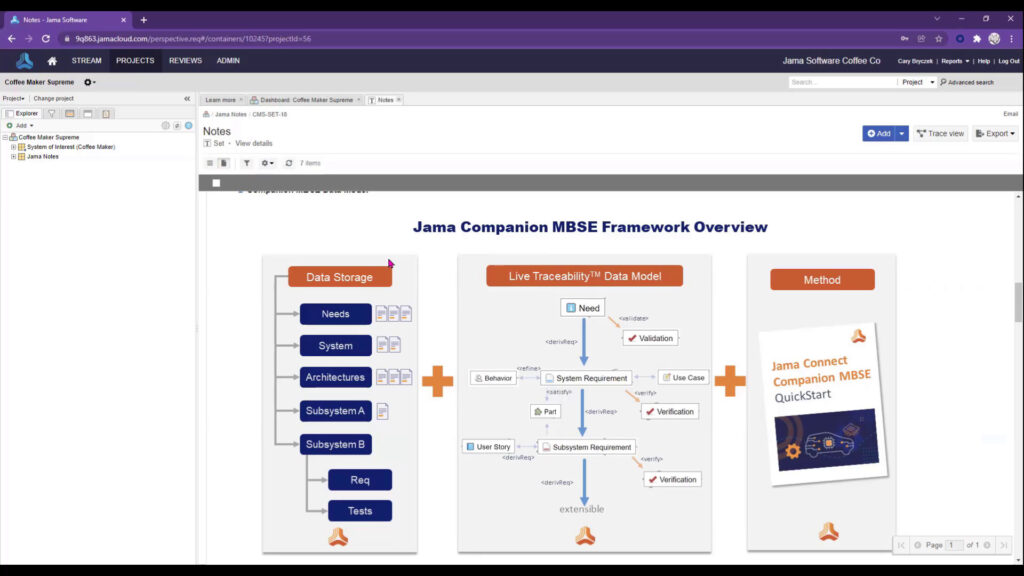Image resolution: width=1024 pixels, height=576 pixels.
Task: Click the grey circle icon in explorer toolbar
Action: [x=165, y=125]
